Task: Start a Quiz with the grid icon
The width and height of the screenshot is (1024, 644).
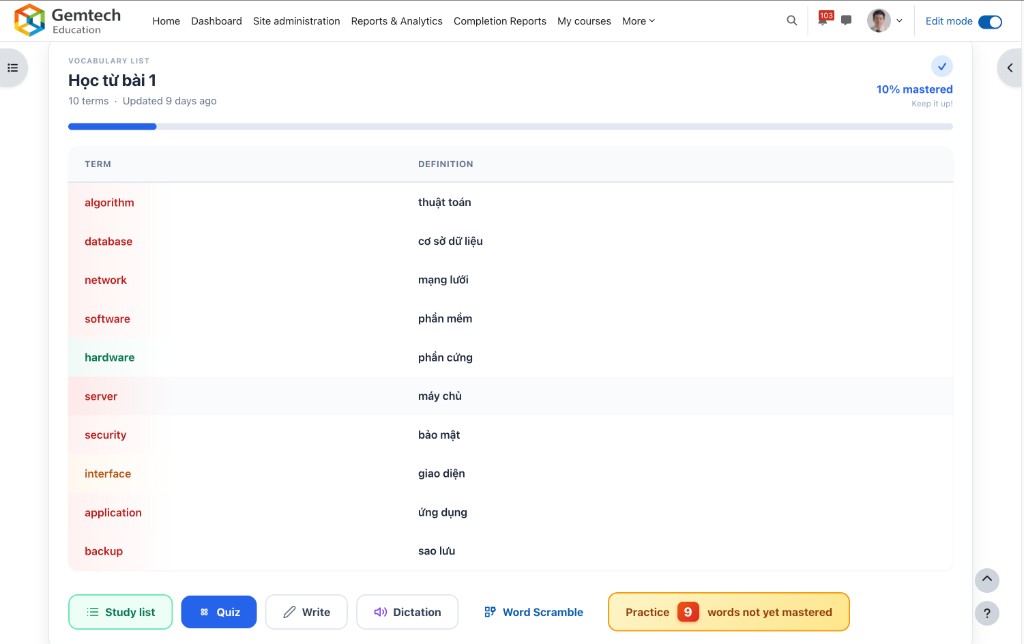Action: (x=218, y=611)
